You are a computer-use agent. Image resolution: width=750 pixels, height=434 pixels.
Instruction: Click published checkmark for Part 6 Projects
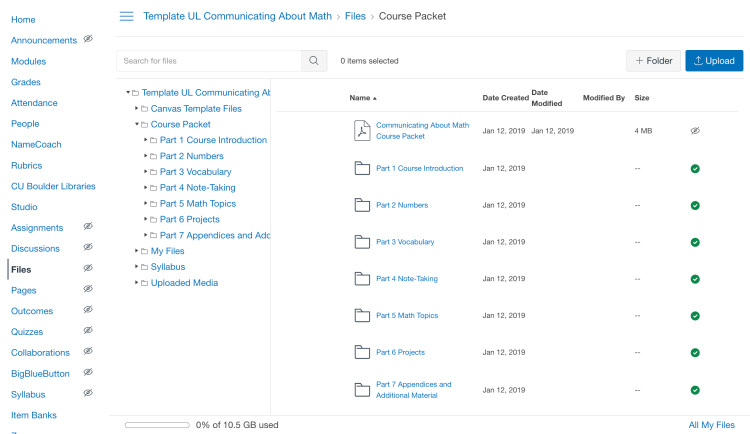695,352
